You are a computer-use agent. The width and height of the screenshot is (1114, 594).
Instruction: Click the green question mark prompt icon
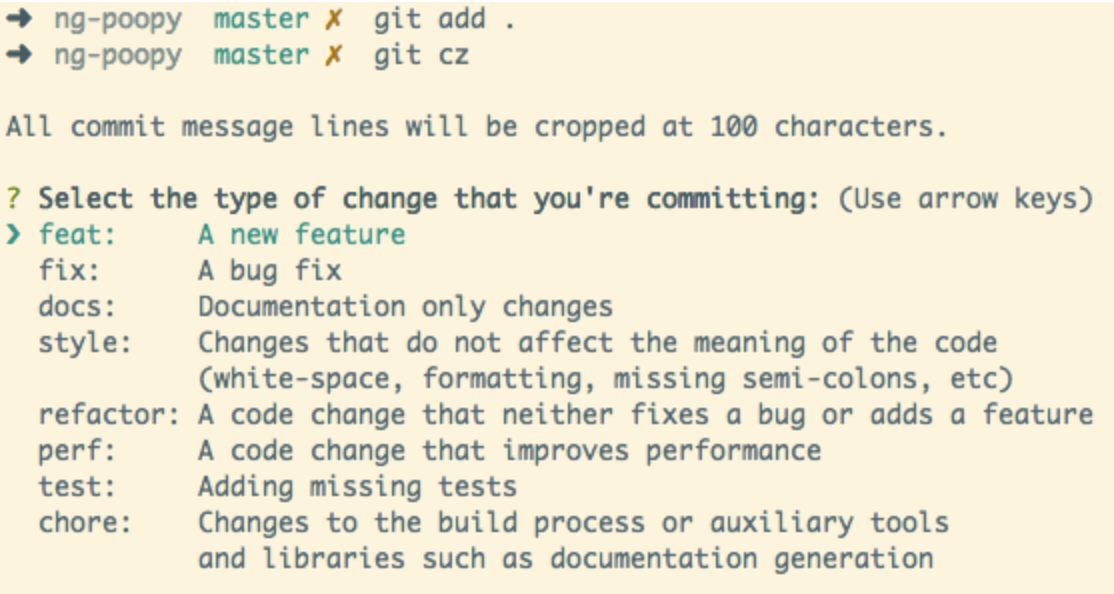click(x=14, y=199)
